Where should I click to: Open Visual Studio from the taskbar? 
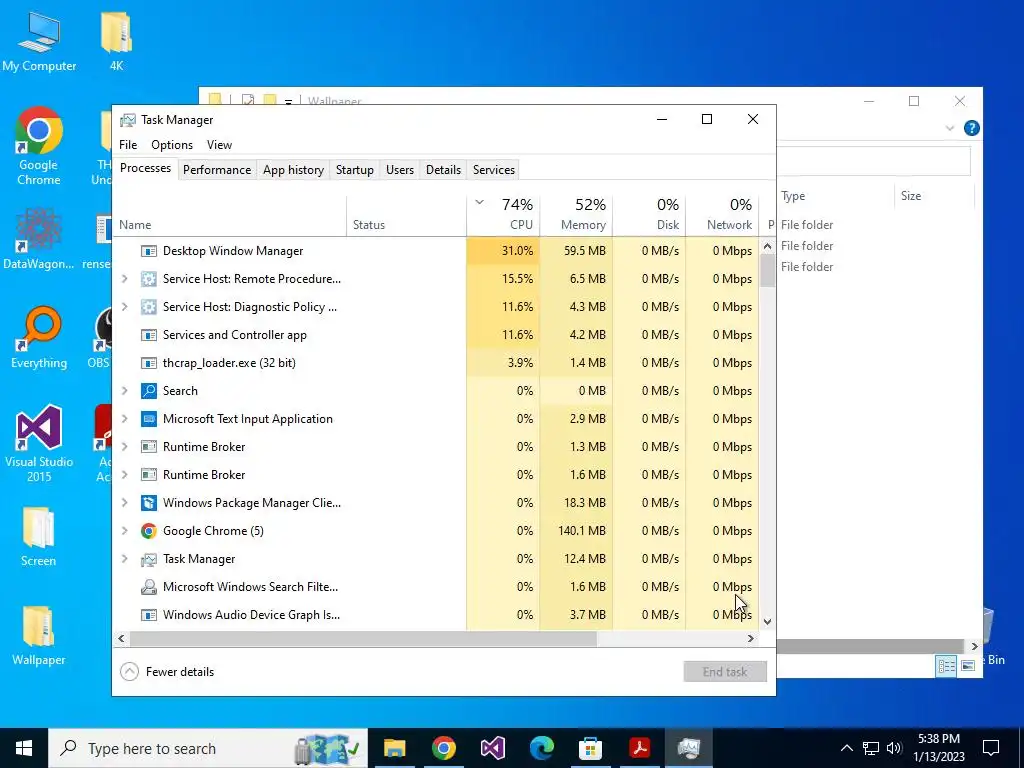[492, 748]
